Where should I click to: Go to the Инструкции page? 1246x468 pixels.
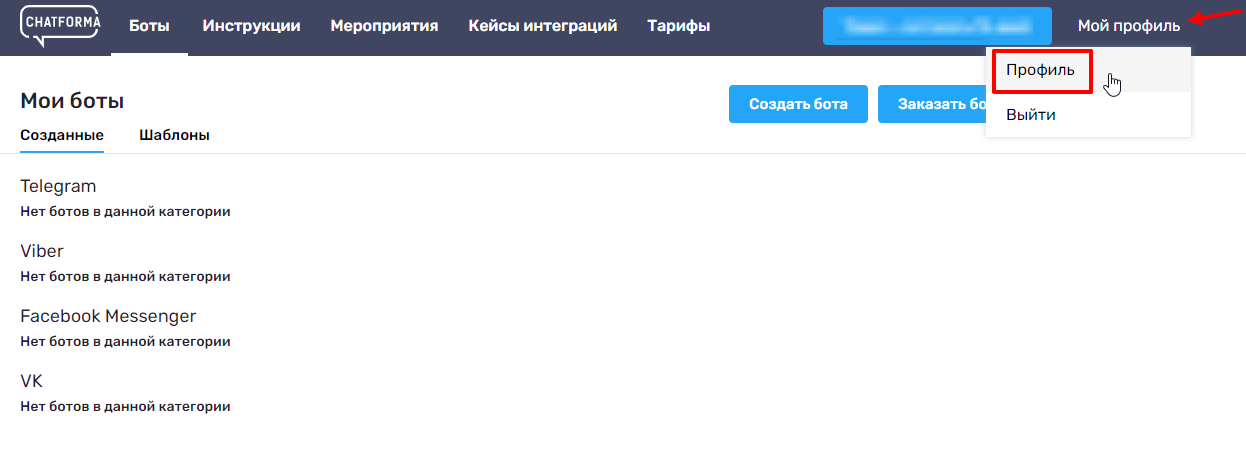pyautogui.click(x=251, y=26)
